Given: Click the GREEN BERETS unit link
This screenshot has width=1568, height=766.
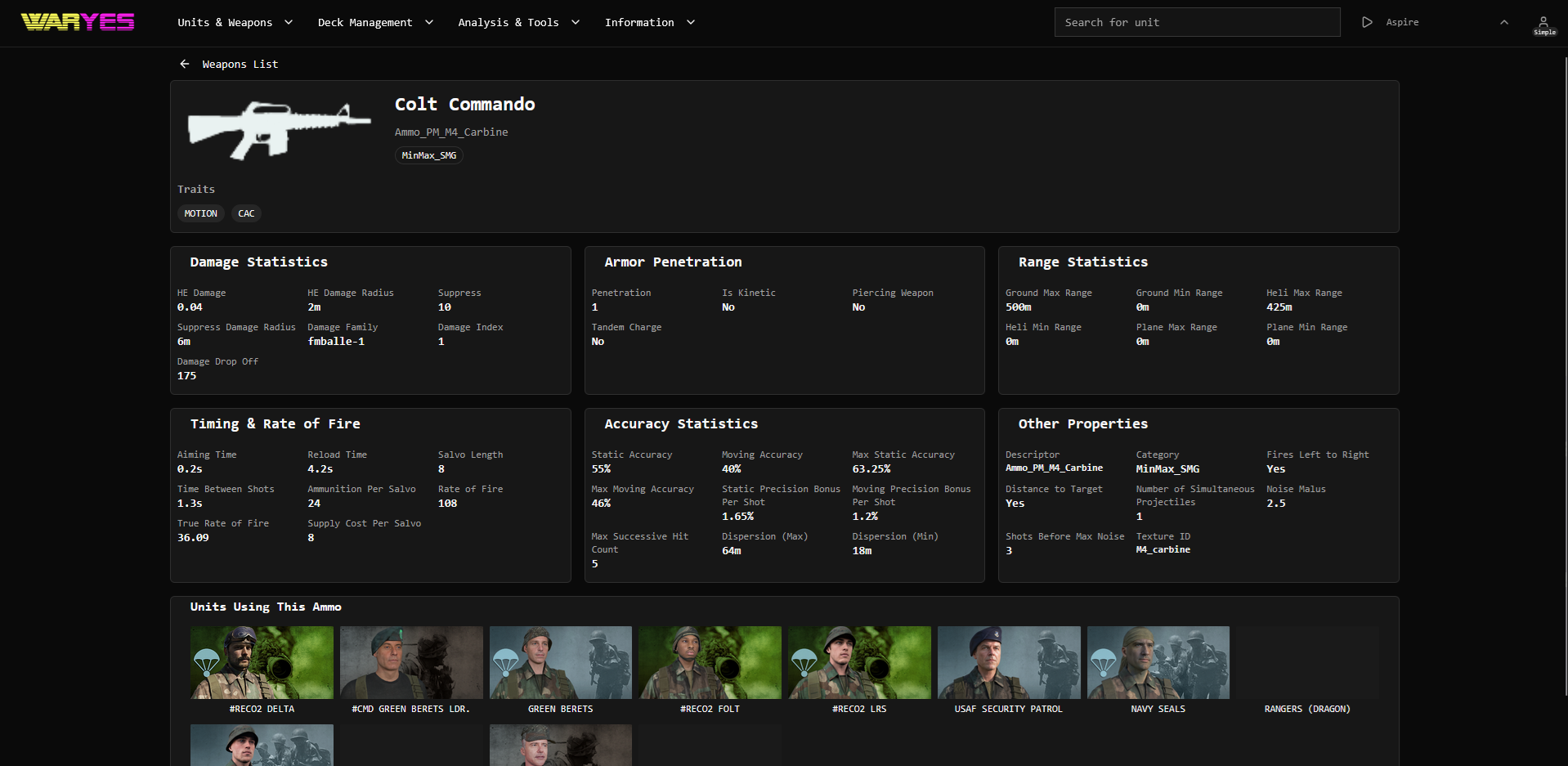Looking at the screenshot, I should tap(560, 662).
